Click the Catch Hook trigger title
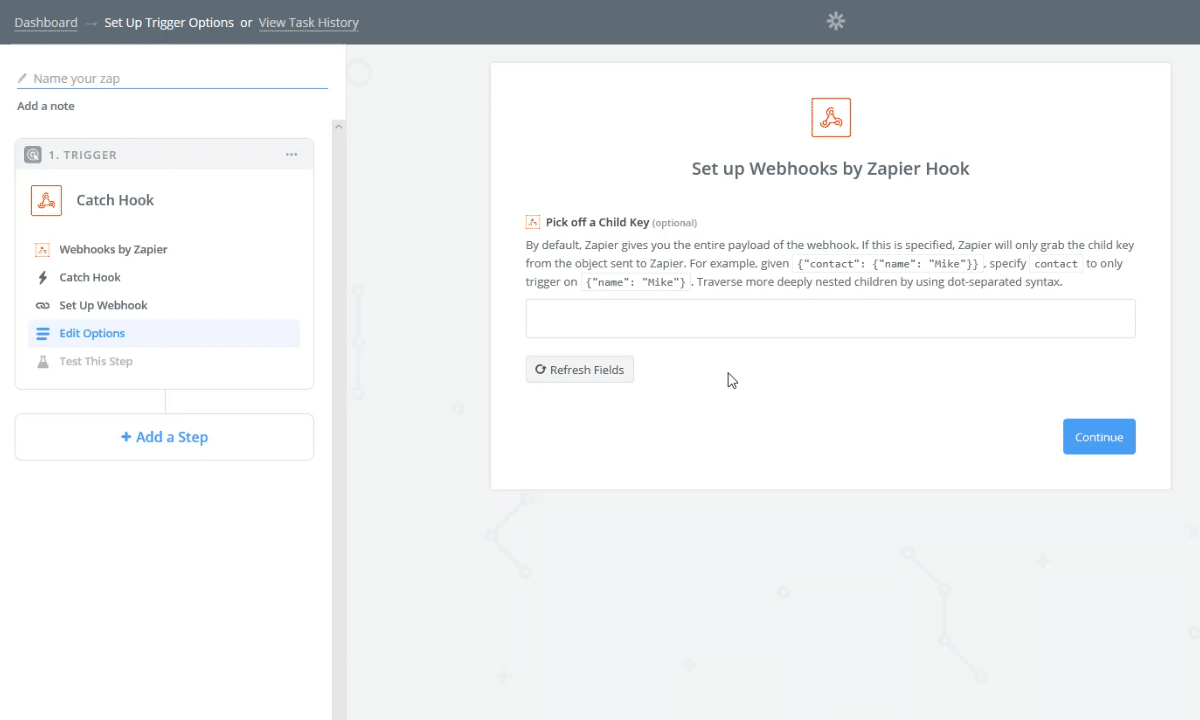The image size is (1200, 720). [115, 200]
